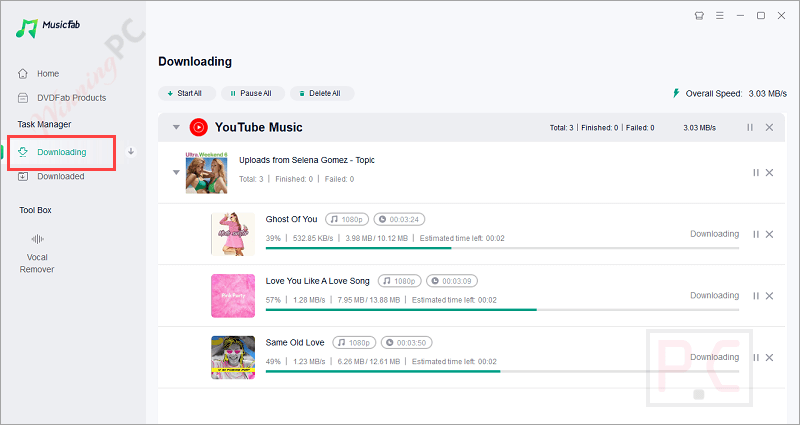This screenshot has height=425, width=800.
Task: Click the Same Old Love progress bar
Action: coord(502,371)
